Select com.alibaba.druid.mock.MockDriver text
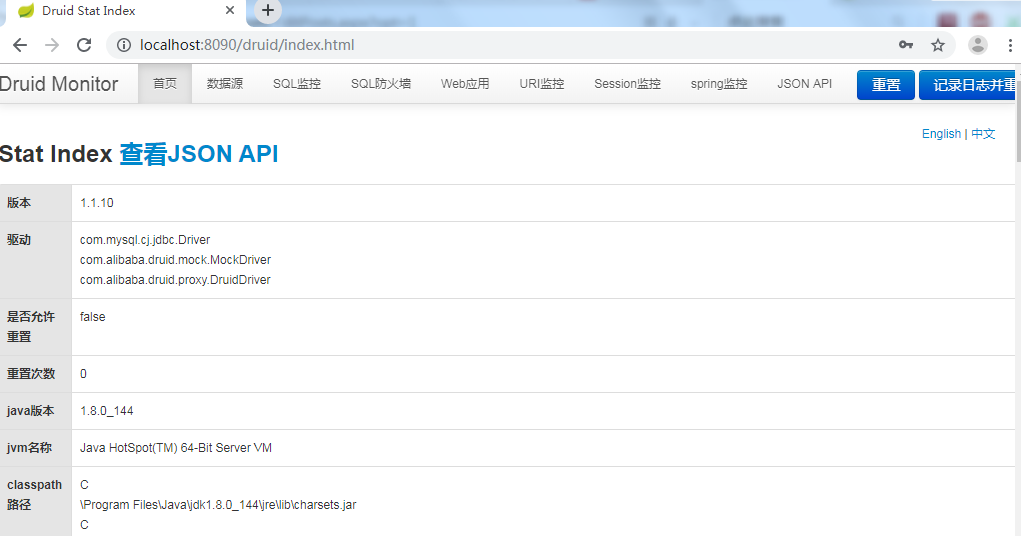 pyautogui.click(x=175, y=259)
